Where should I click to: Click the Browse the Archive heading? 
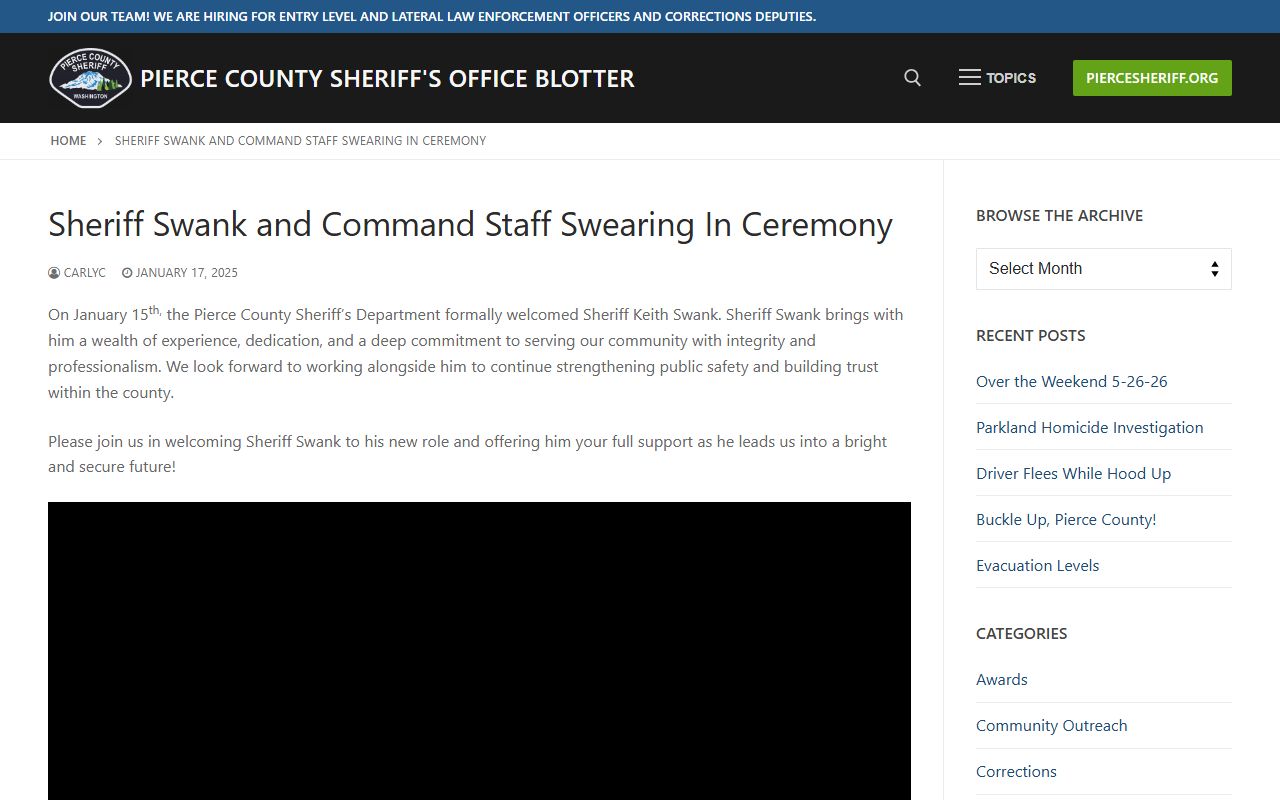point(1059,215)
